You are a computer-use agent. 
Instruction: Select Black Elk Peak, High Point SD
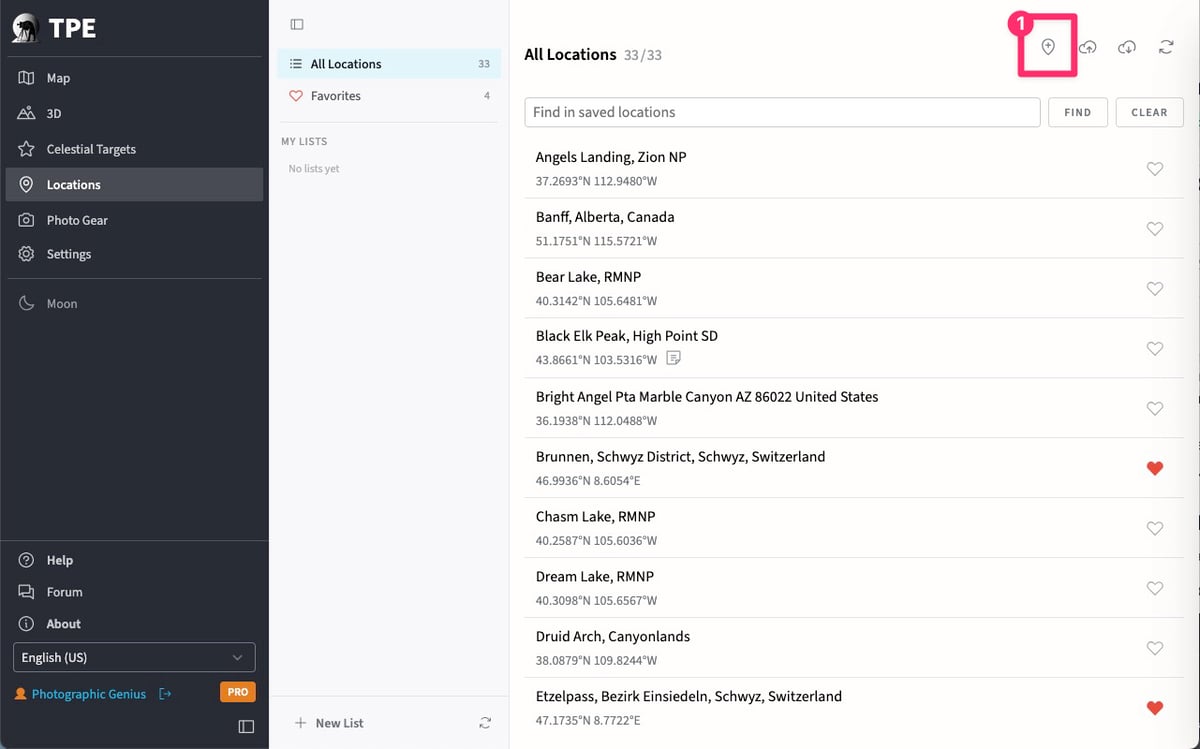(x=855, y=349)
